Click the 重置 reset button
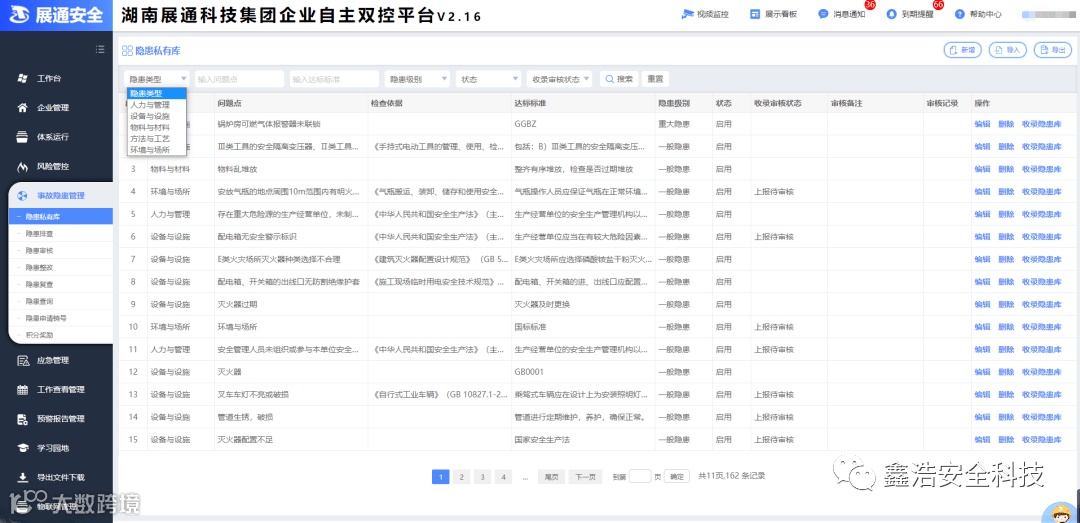 click(655, 79)
